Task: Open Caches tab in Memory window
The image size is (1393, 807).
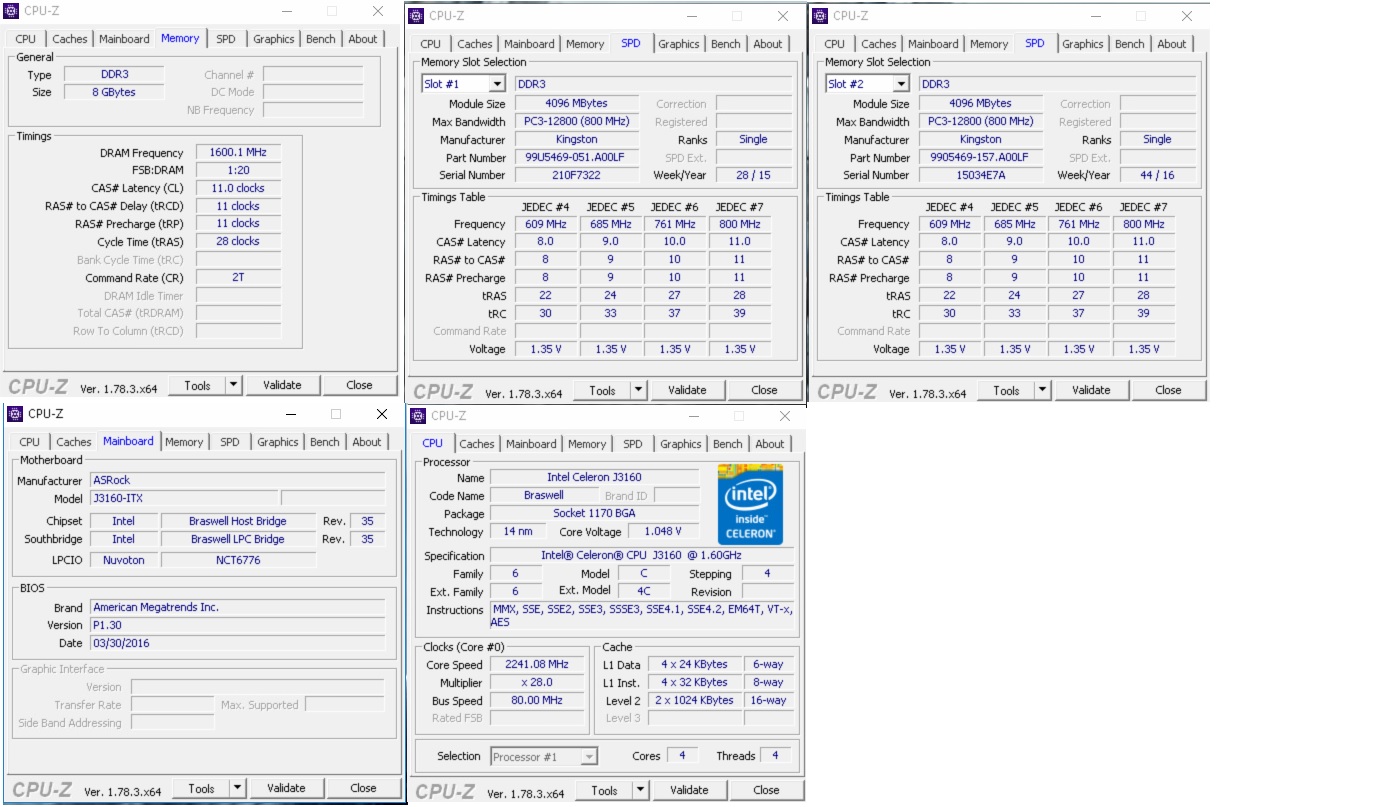Action: 70,39
